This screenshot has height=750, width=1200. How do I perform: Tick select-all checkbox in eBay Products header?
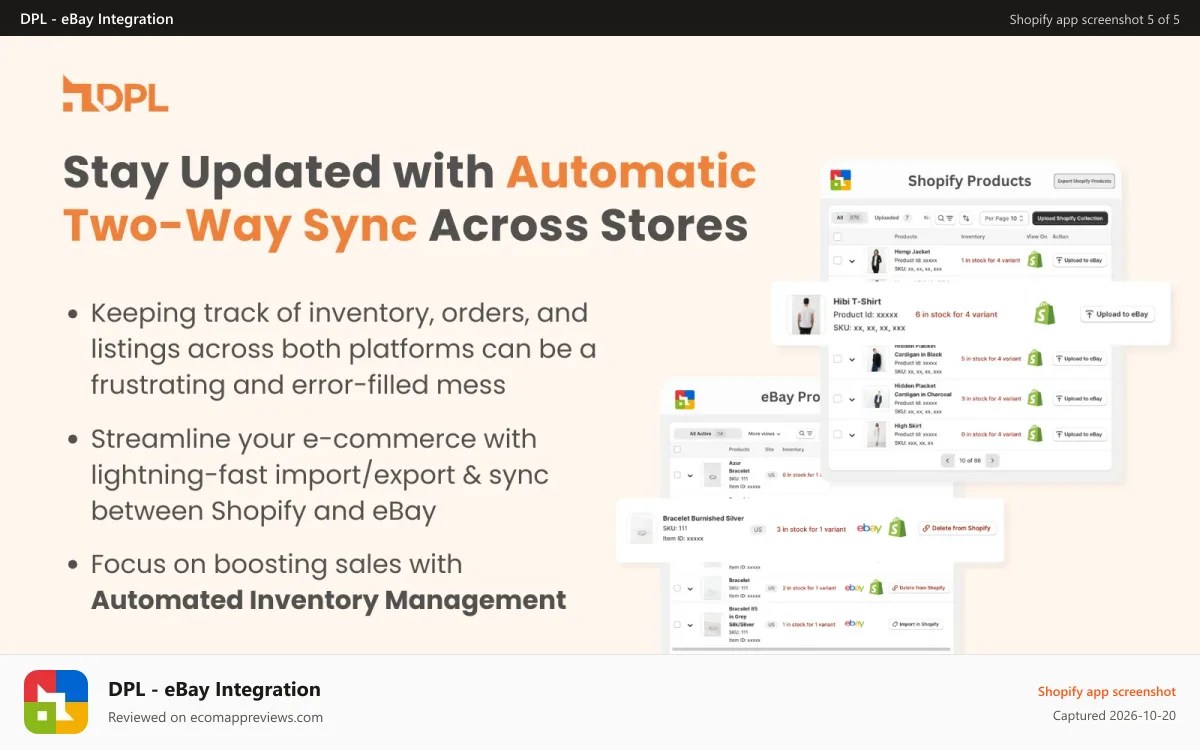pos(677,449)
